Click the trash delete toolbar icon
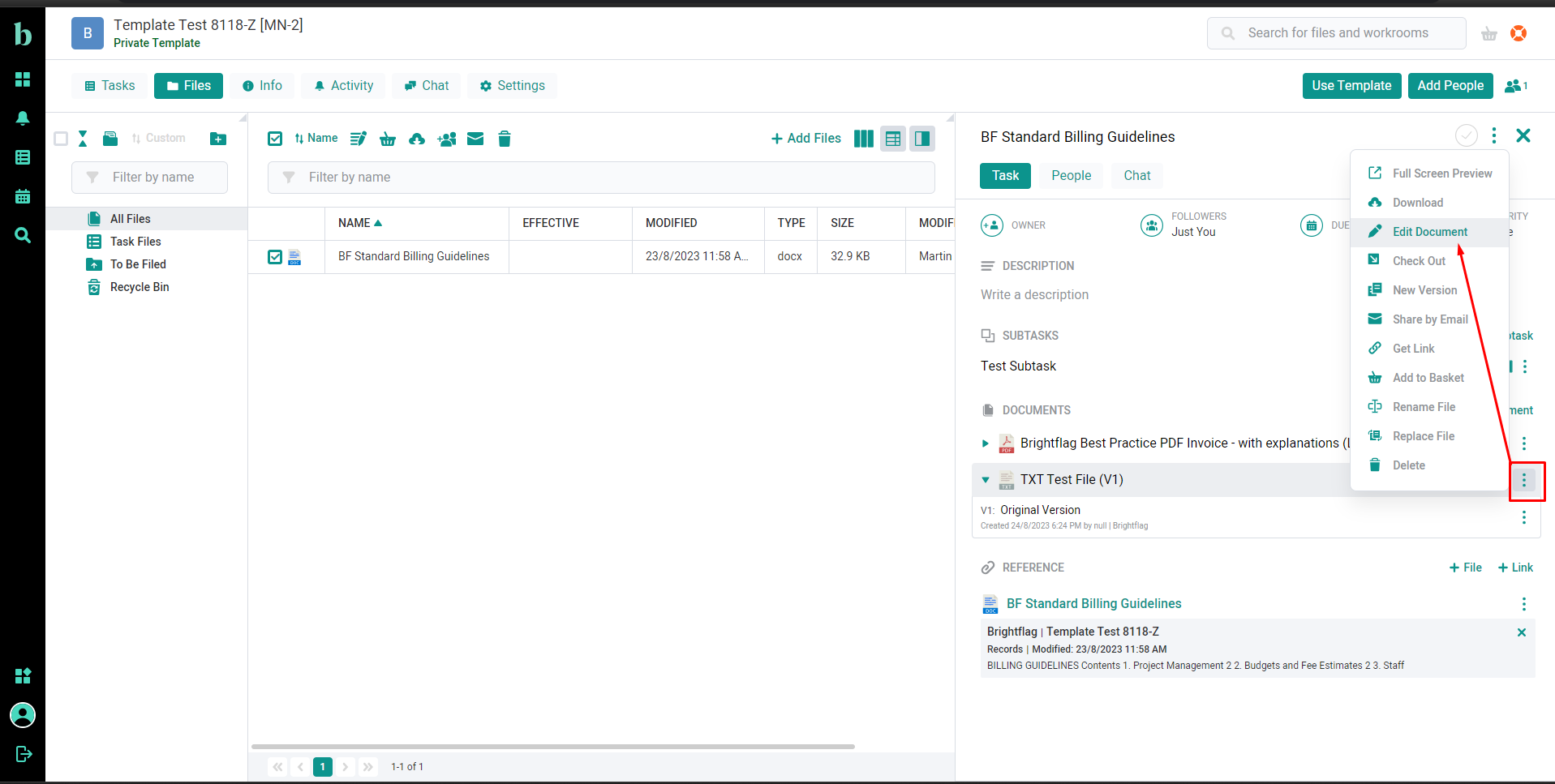The width and height of the screenshot is (1555, 784). pyautogui.click(x=505, y=139)
